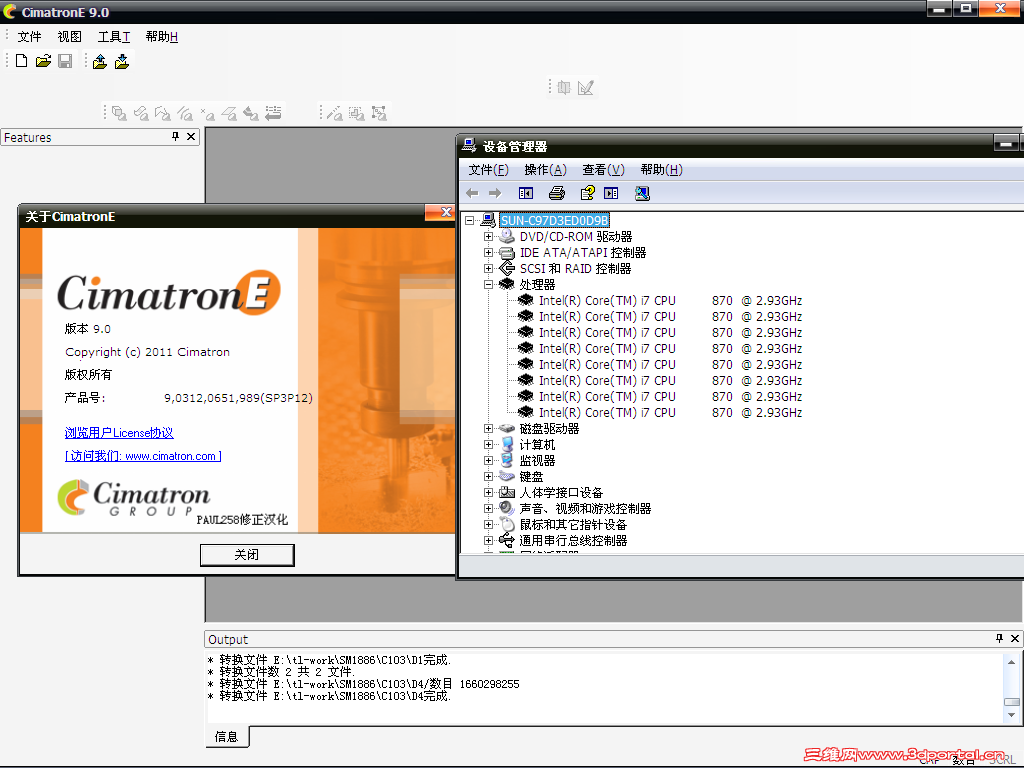Select the first Intel Core i7 CPU entry
1024x768 pixels.
[670, 300]
